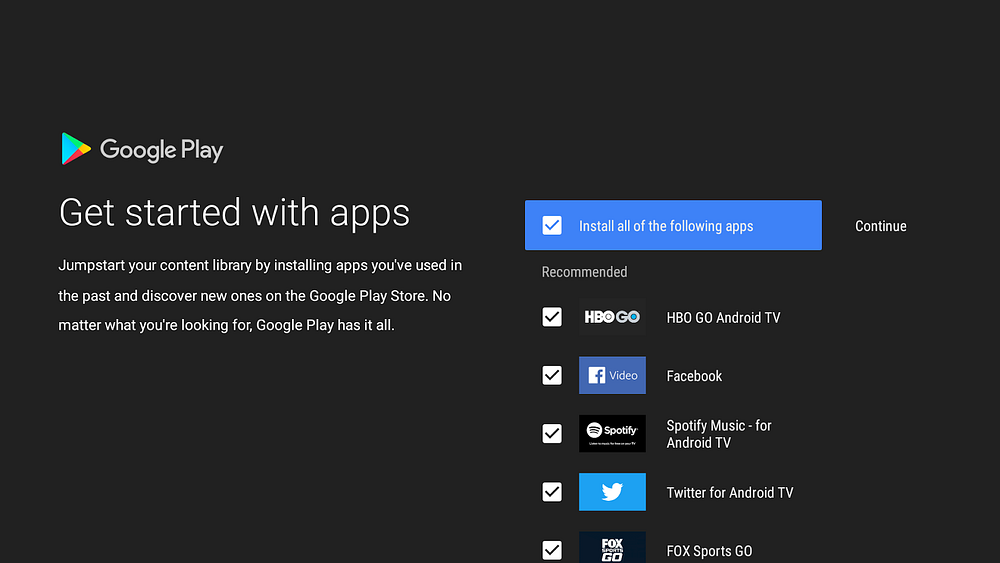The image size is (1000, 563).
Task: Click the FOX Sports GO icon
Action: (x=612, y=548)
